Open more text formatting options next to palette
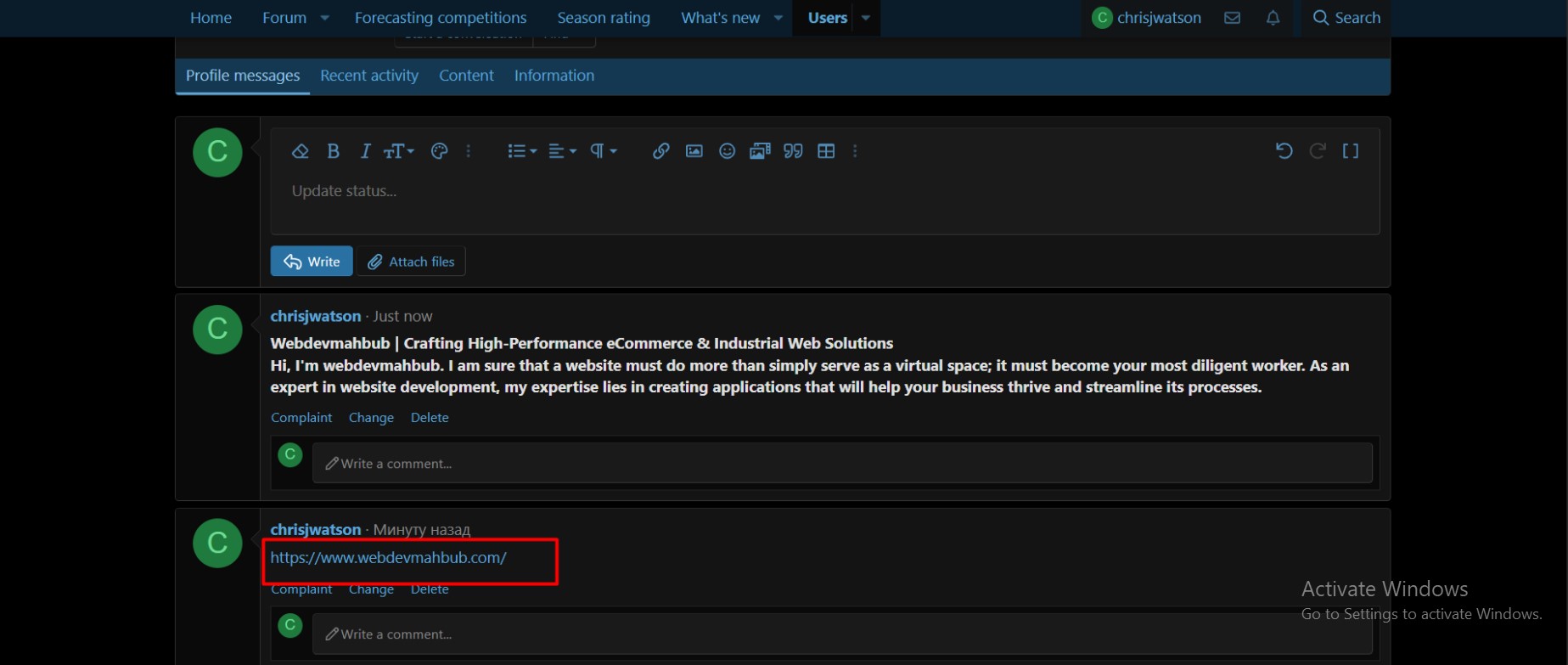This screenshot has width=1568, height=665. [469, 151]
